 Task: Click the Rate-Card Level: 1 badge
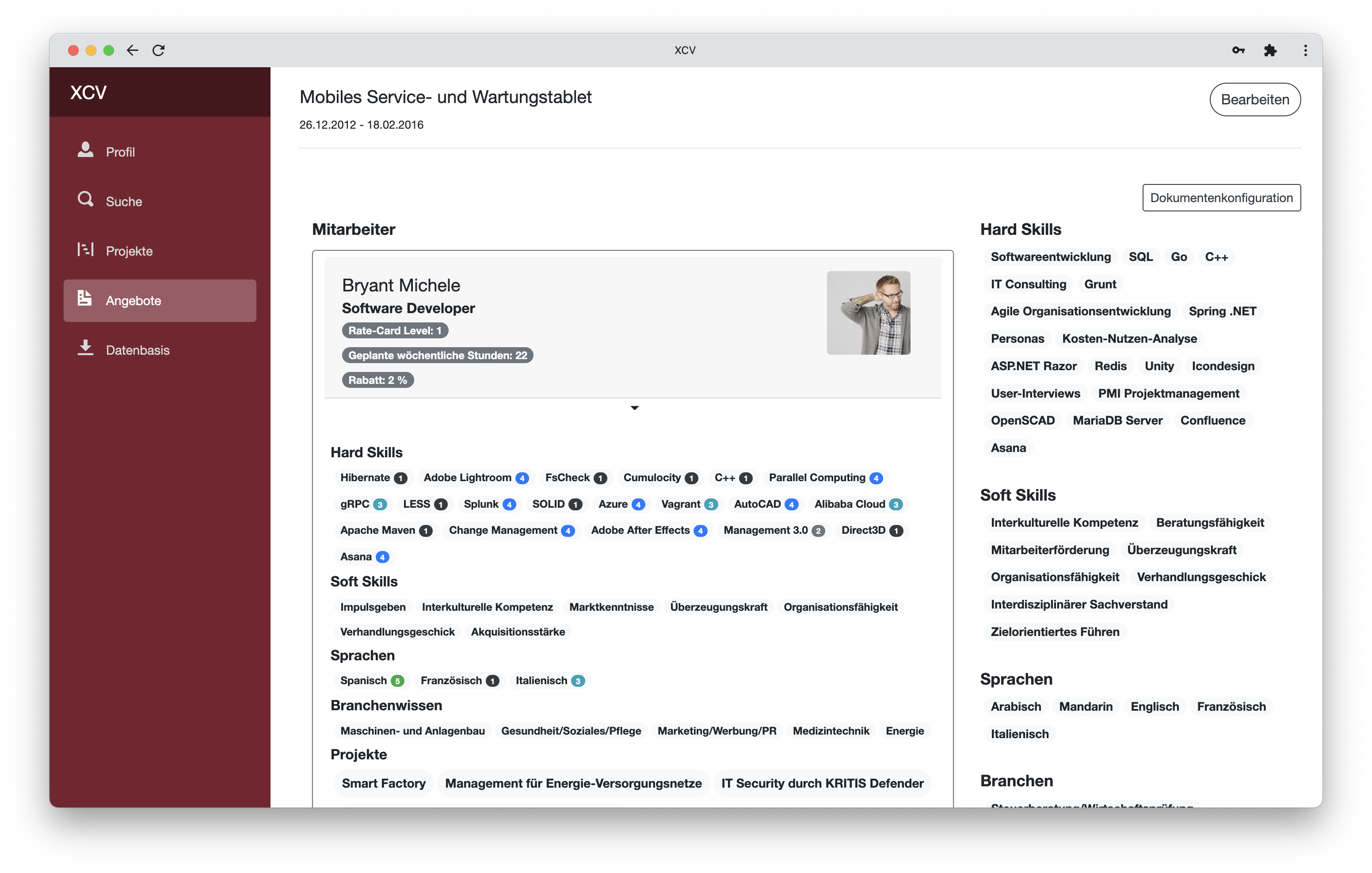(x=395, y=331)
